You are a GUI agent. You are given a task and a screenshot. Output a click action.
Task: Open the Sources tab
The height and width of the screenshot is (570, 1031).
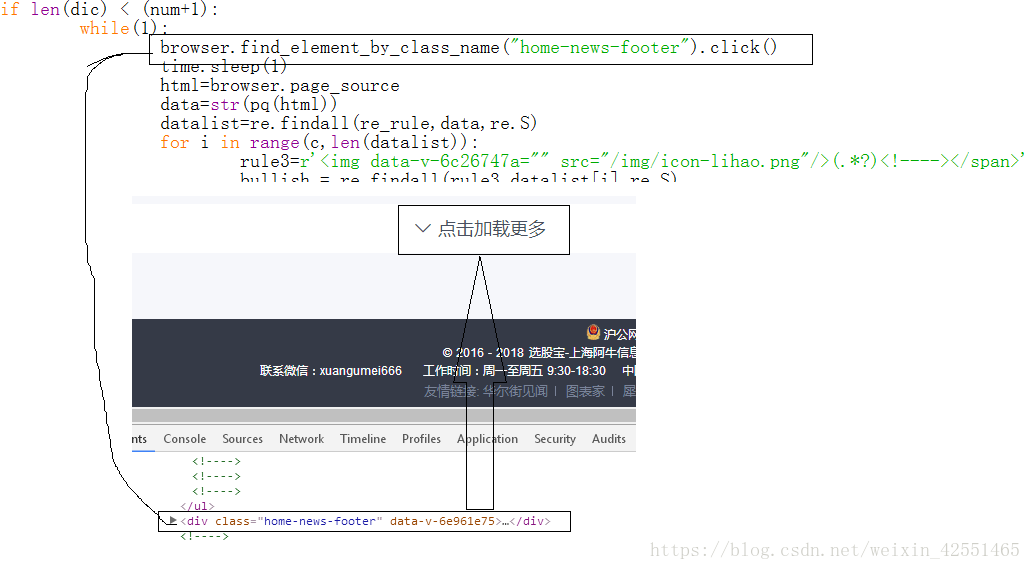243,439
